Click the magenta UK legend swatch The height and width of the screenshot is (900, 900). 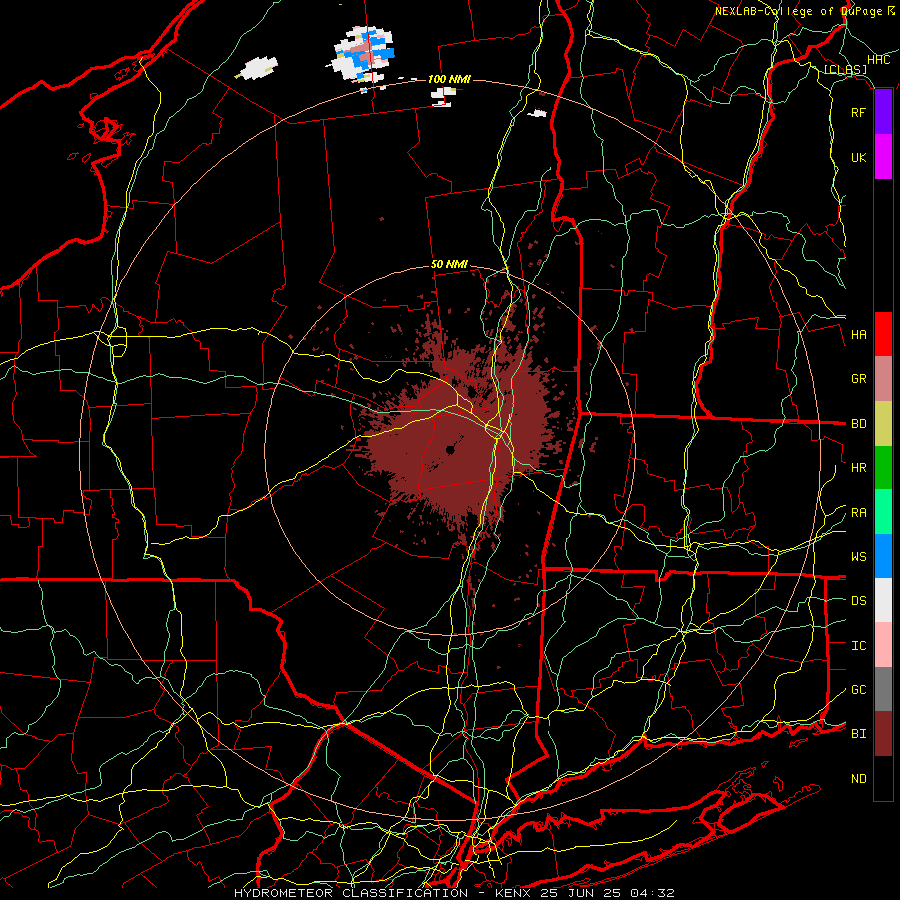click(883, 157)
